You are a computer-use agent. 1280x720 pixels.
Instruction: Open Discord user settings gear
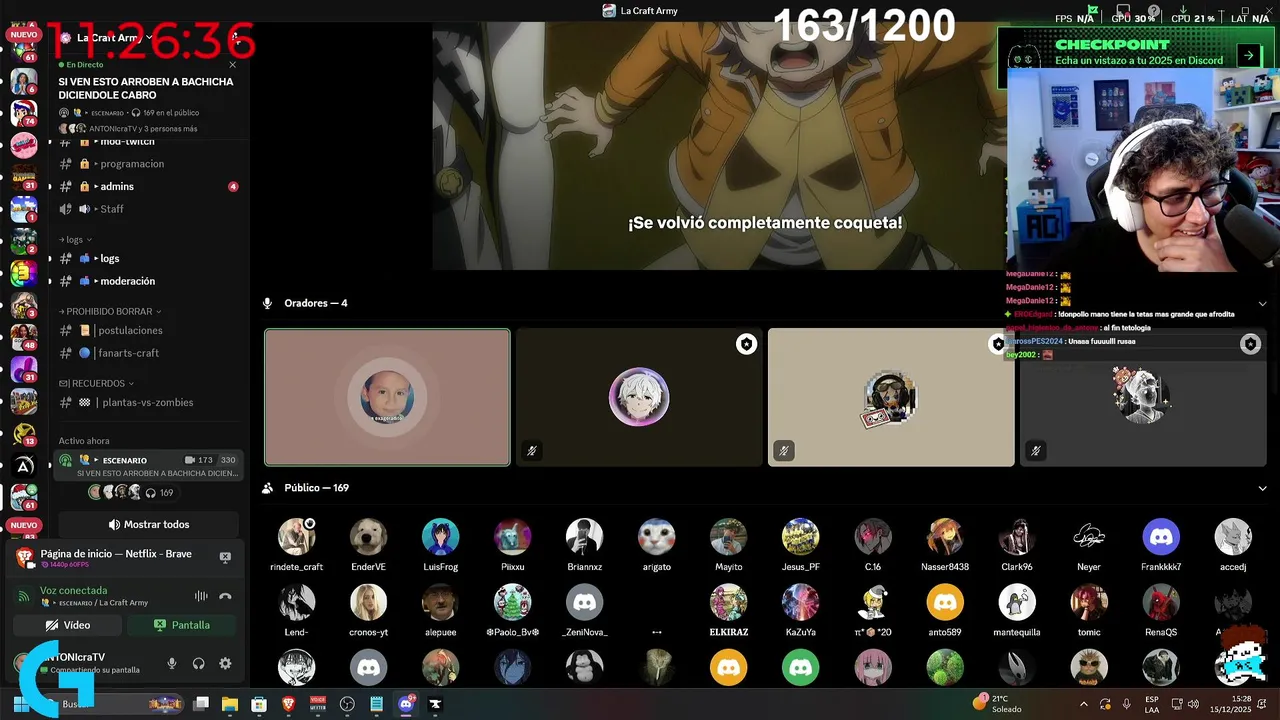[x=225, y=663]
